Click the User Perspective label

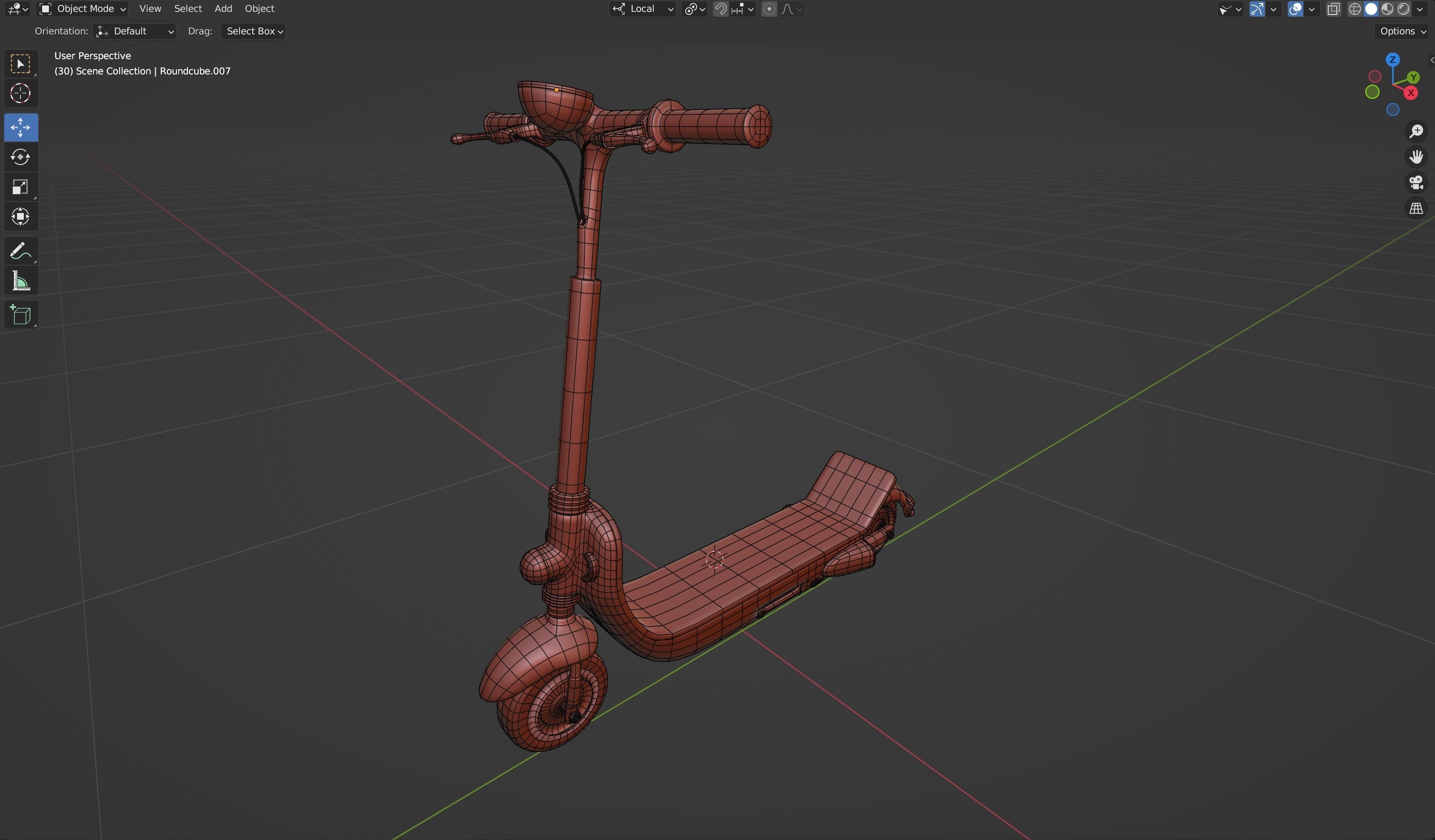(x=92, y=56)
